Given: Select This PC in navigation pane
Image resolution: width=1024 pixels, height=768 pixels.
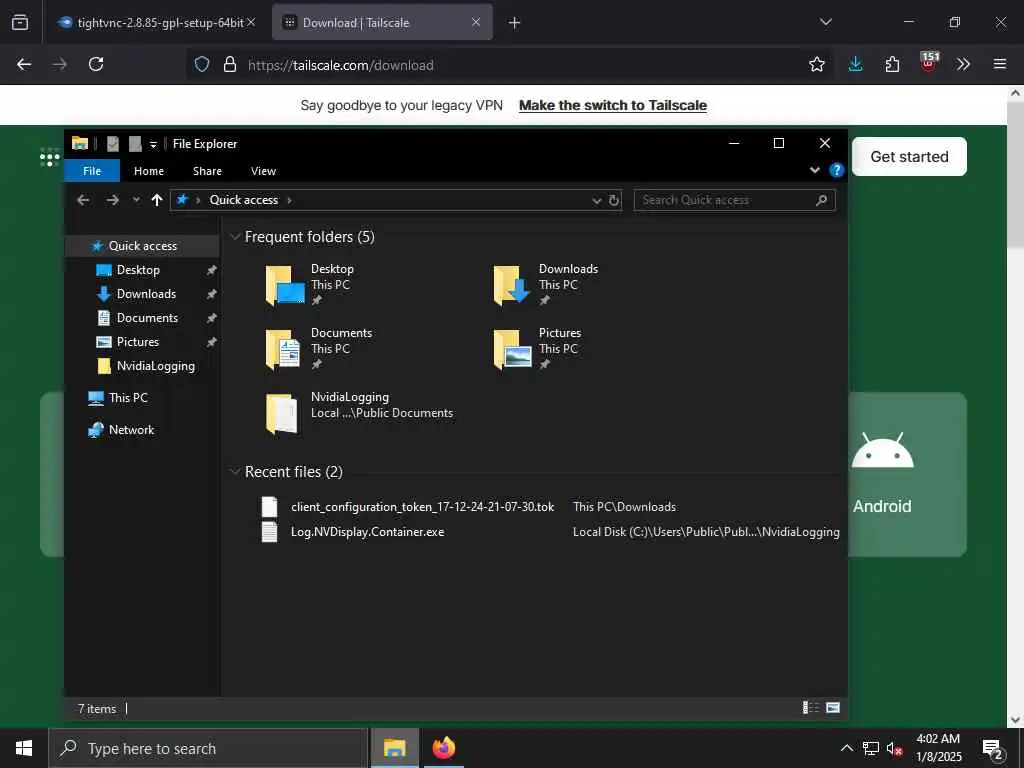Looking at the screenshot, I should [x=142, y=398].
